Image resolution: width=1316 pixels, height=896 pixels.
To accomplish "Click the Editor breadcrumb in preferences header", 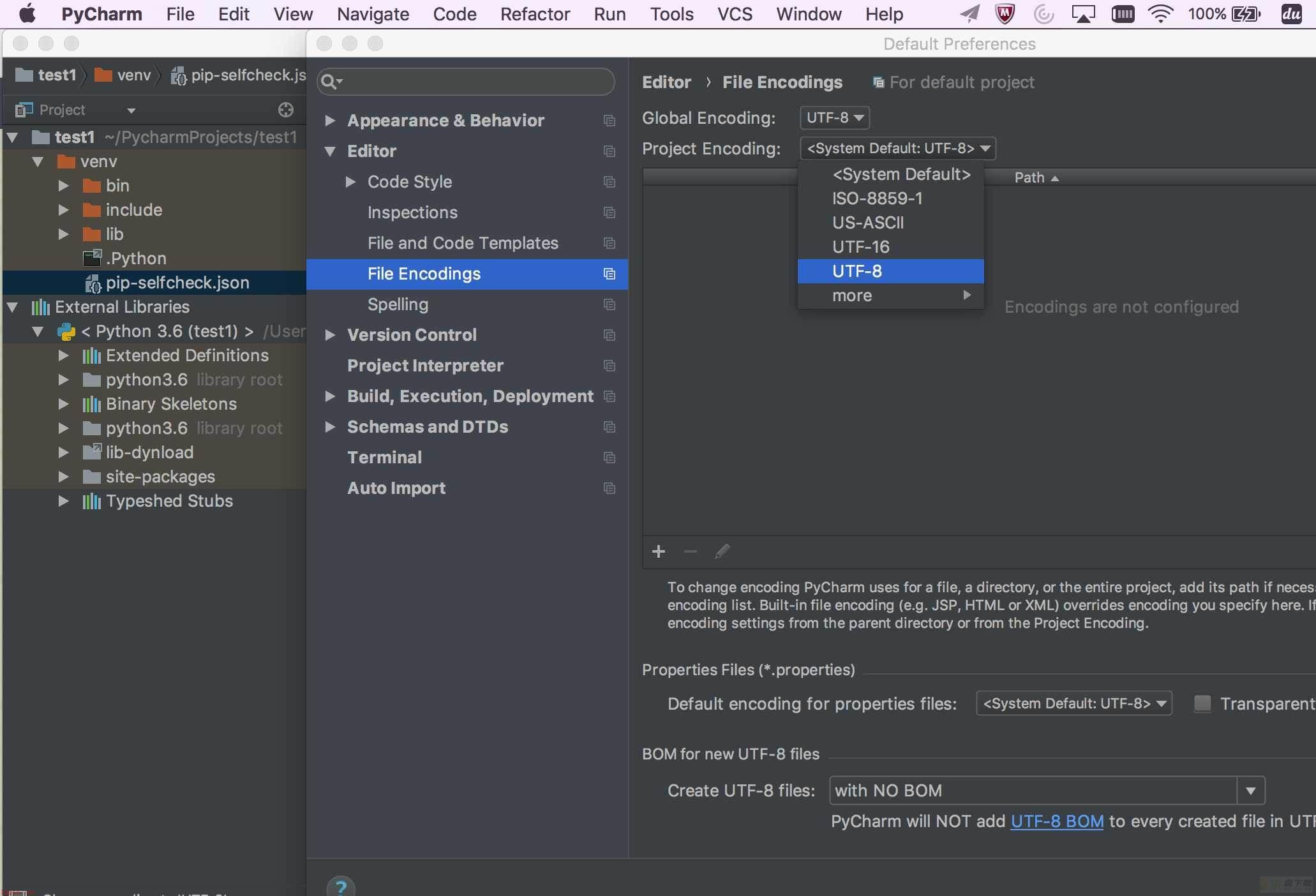I will [666, 82].
